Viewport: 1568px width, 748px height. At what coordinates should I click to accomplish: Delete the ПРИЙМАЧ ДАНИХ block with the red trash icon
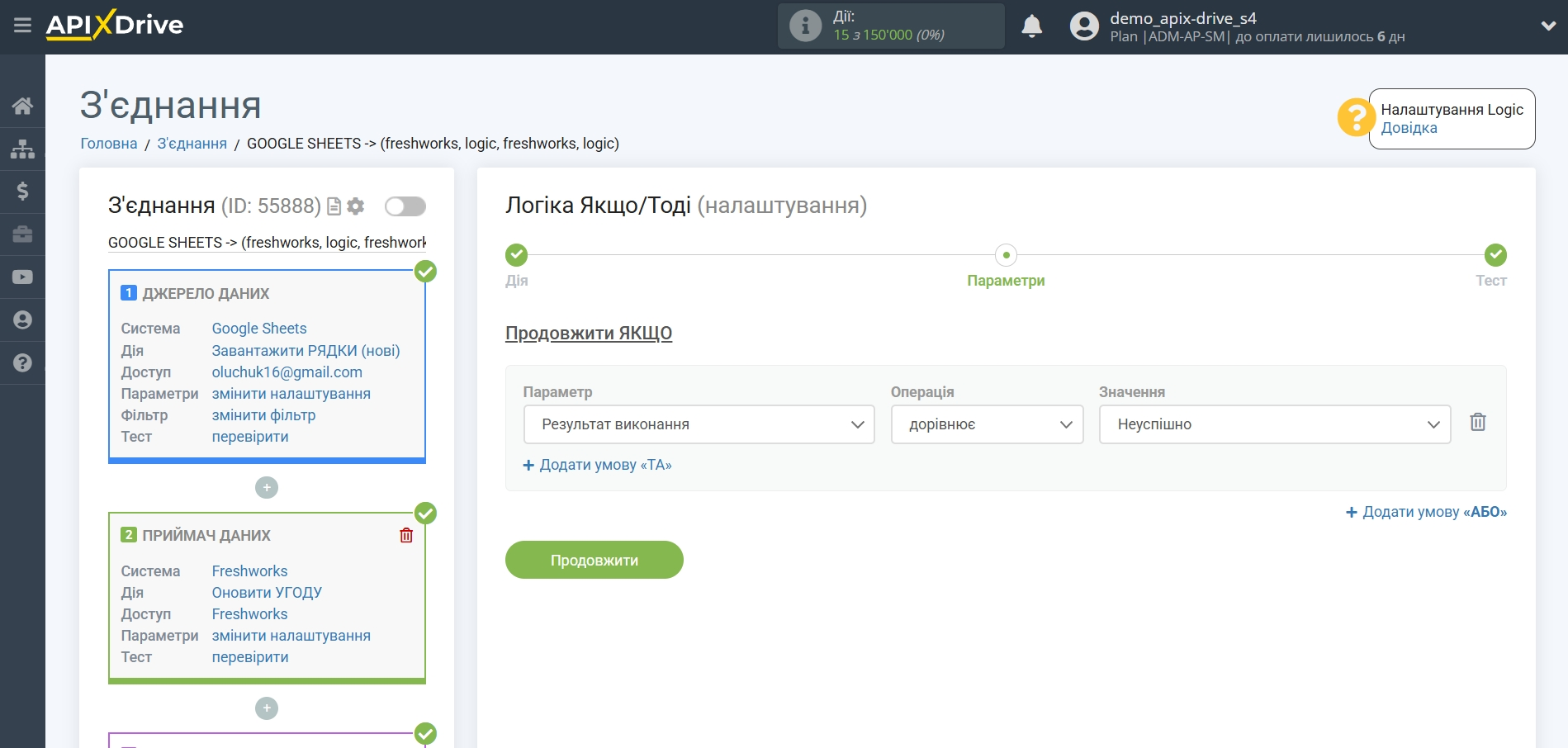[x=406, y=535]
